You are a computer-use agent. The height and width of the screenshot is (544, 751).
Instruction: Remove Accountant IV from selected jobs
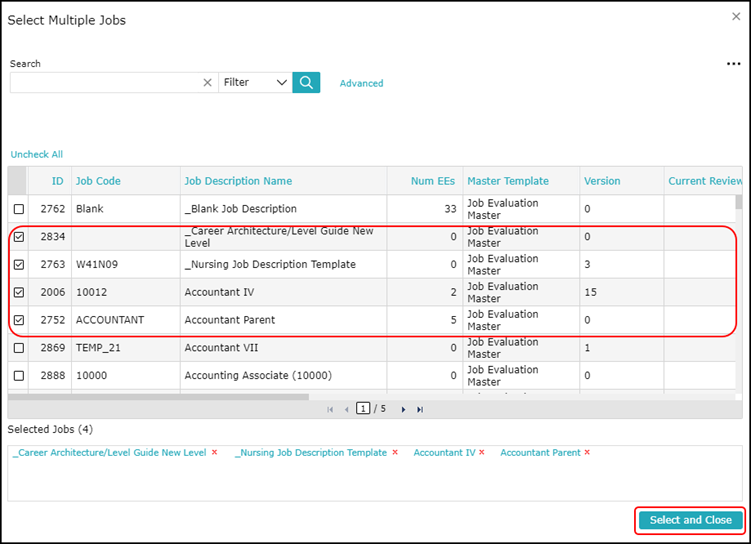(482, 452)
